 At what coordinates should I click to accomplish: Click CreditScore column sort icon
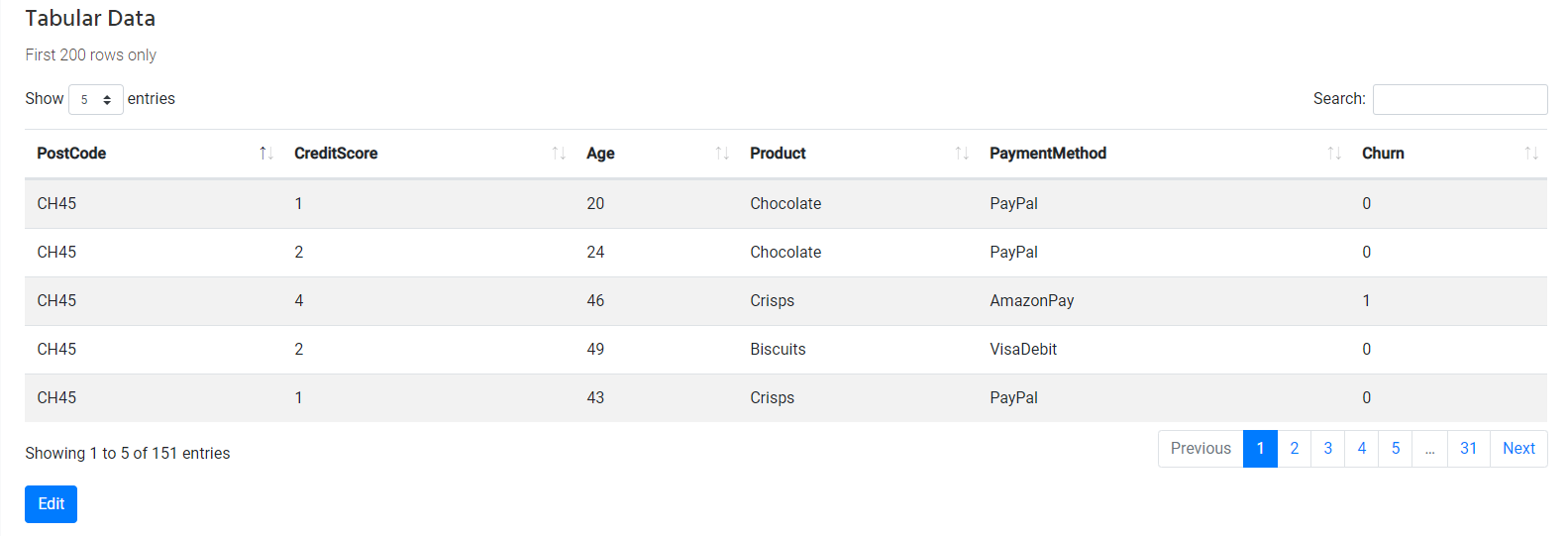click(559, 154)
